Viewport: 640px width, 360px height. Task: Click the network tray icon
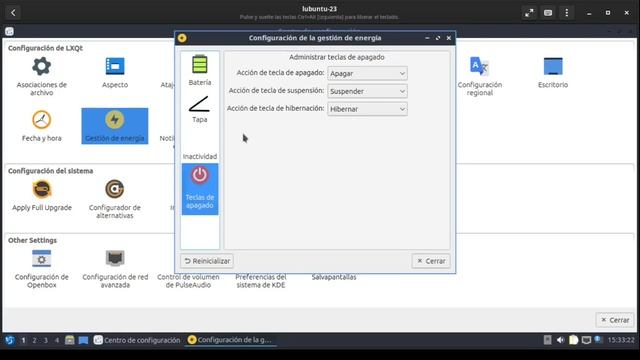(x=586, y=340)
